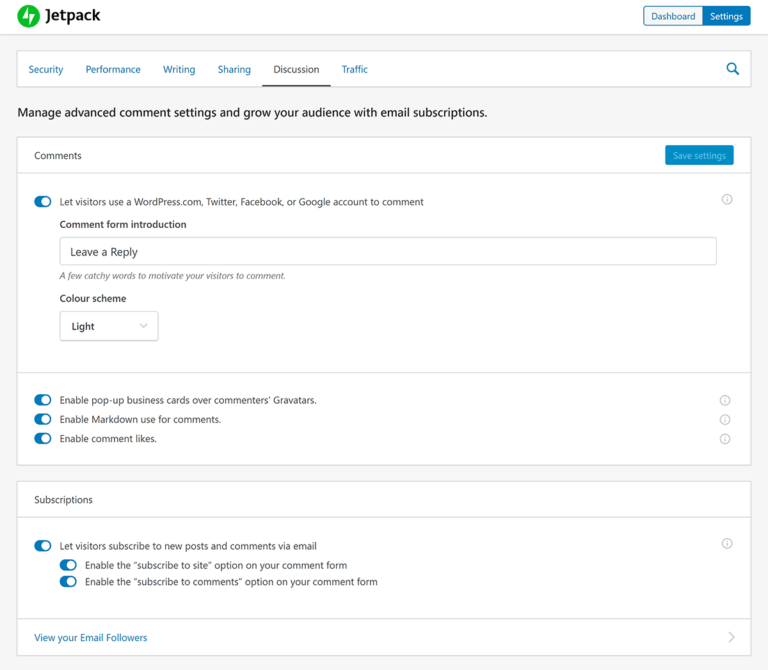This screenshot has height=670, width=768.
Task: Show info for email subscriptions option
Action: click(x=727, y=543)
